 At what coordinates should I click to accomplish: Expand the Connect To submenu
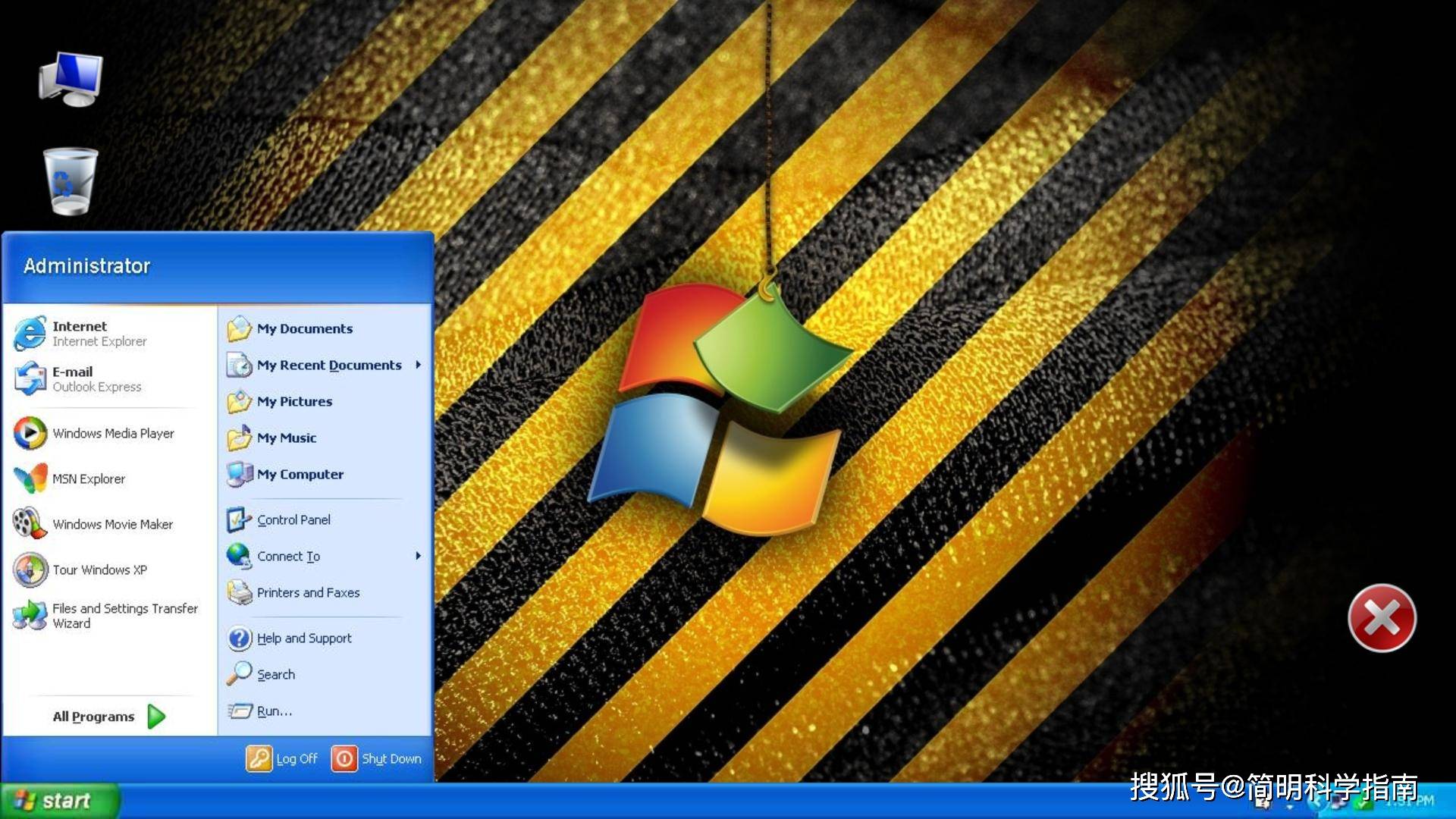click(x=325, y=556)
